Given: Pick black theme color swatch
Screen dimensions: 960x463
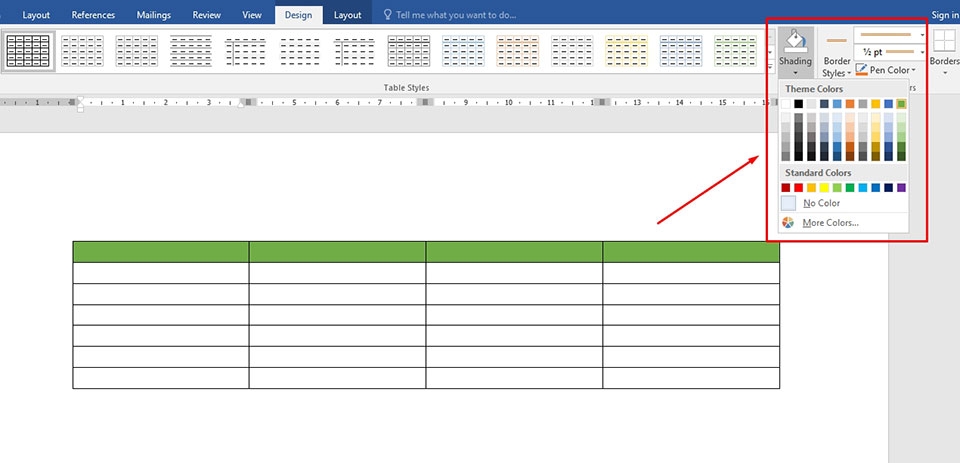Looking at the screenshot, I should [798, 104].
